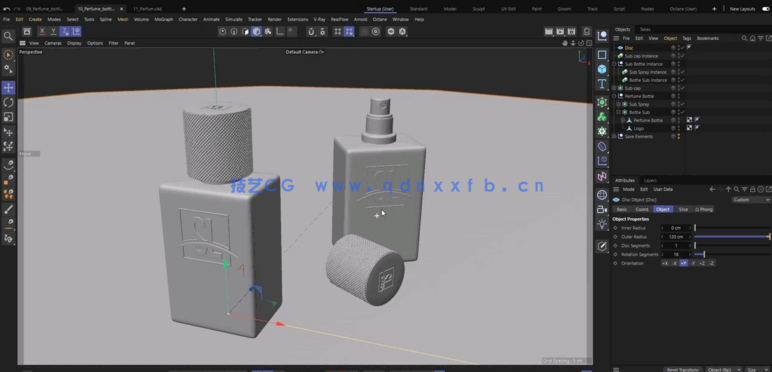This screenshot has height=372, width=772.
Task: Collapse the Sub Bottle Instance group
Action: coord(614,64)
